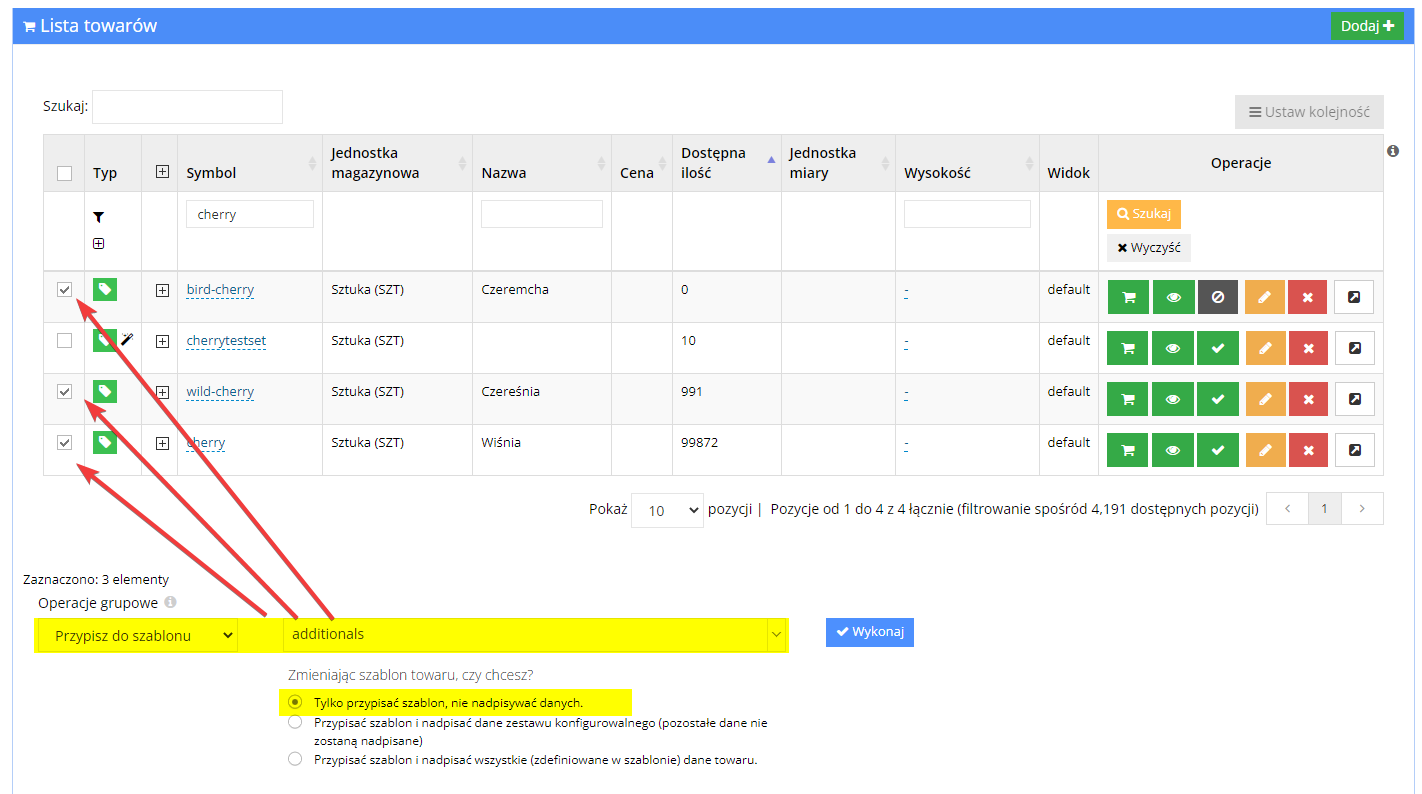Screen dimensions: 1422x794
Task: Open wild-cherry via external arrow icon
Action: 1354,399
